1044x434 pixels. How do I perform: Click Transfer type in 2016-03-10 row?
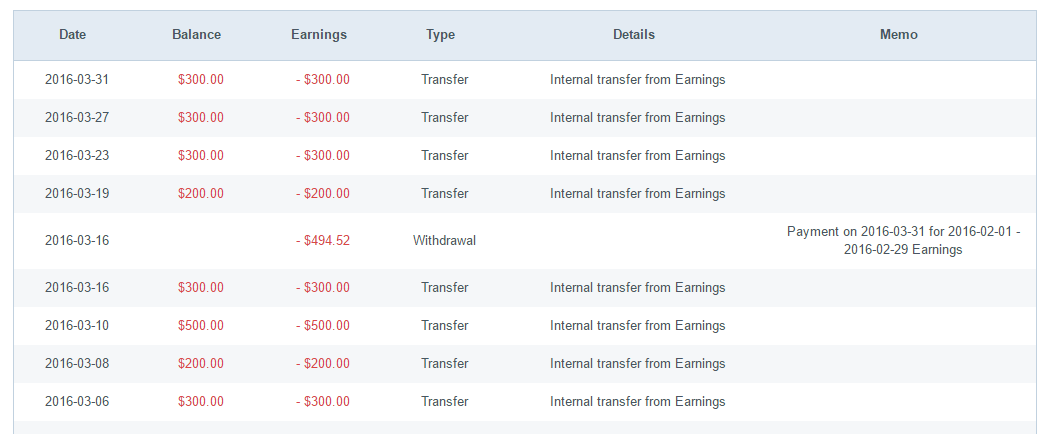(x=444, y=326)
